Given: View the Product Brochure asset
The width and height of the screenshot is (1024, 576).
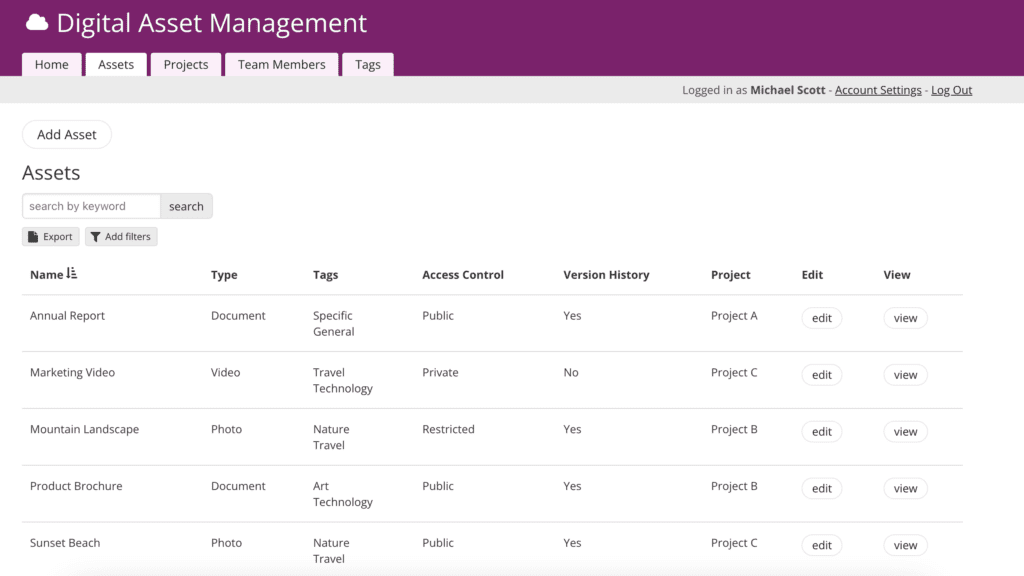Looking at the screenshot, I should tap(905, 489).
